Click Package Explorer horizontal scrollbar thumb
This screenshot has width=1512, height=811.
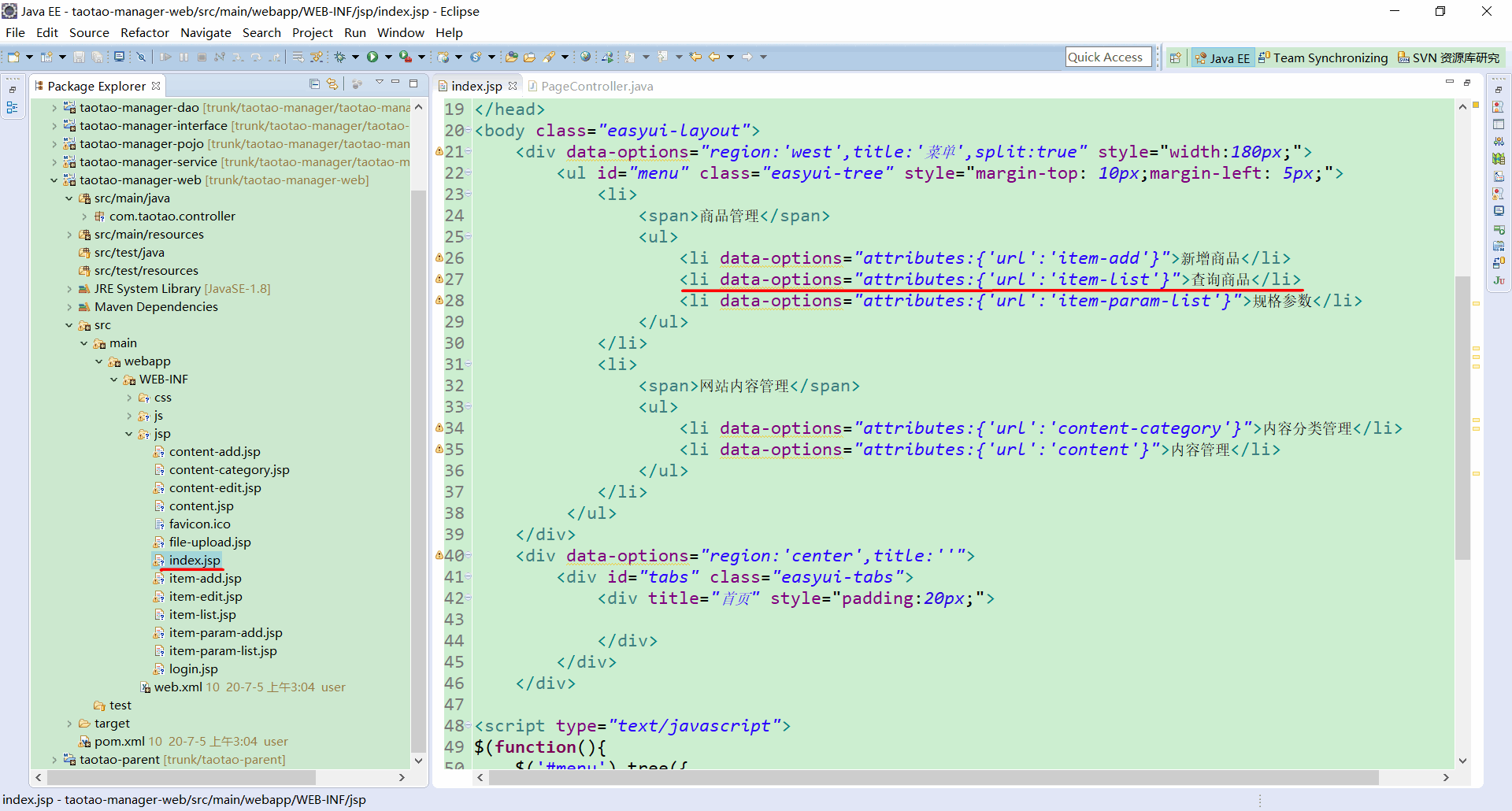(181, 777)
